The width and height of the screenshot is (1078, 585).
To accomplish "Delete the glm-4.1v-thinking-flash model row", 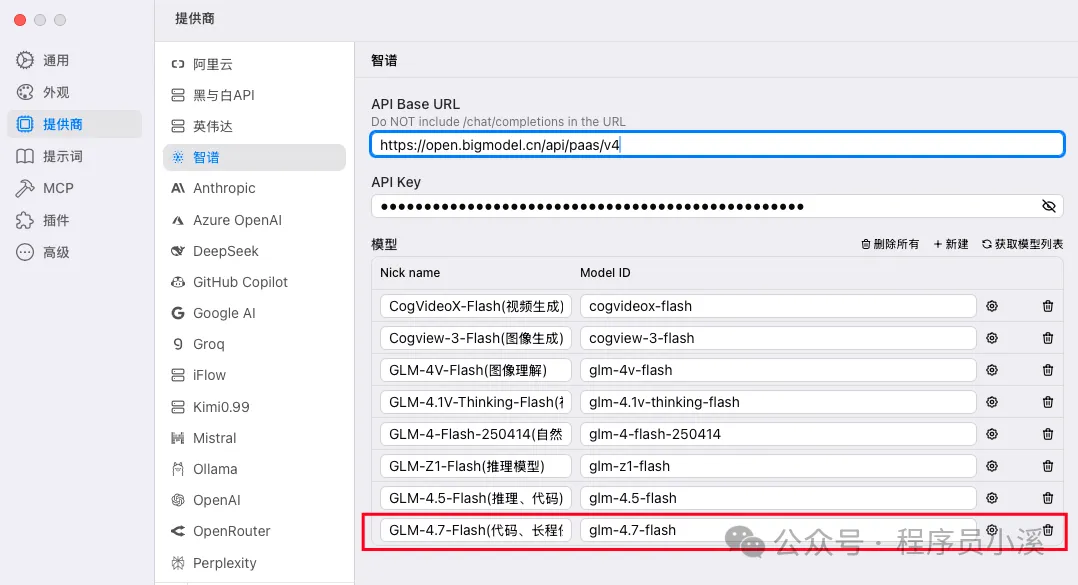I will (1048, 402).
